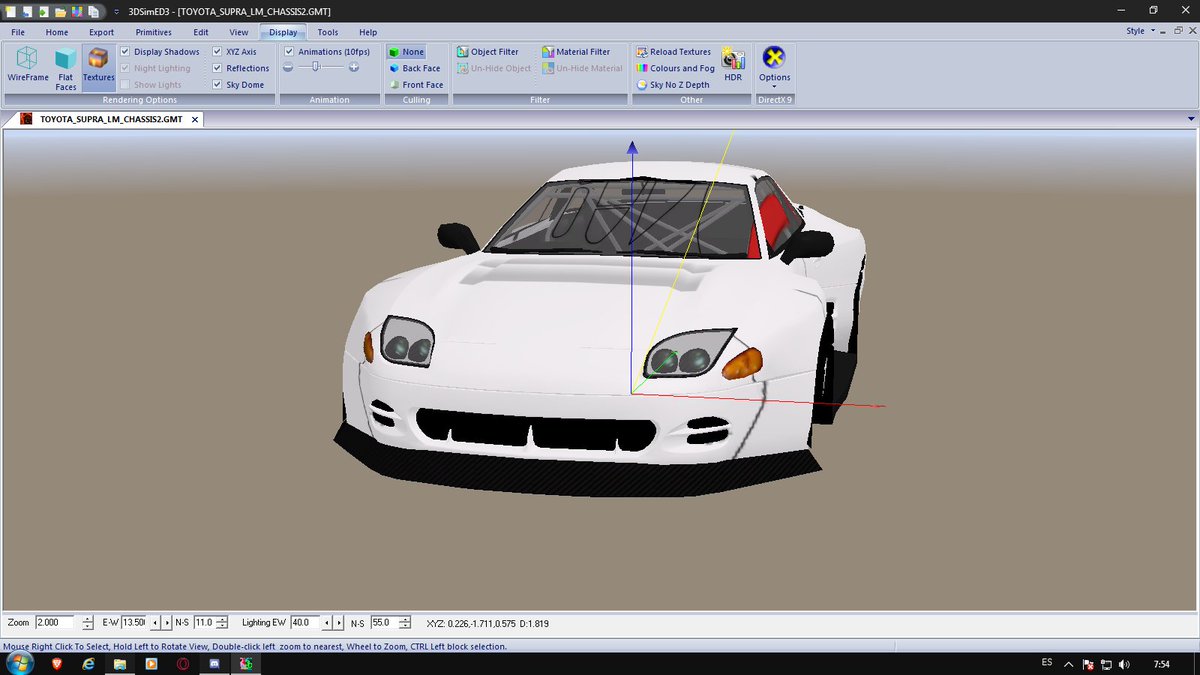This screenshot has width=1200, height=675.
Task: Expand the Options dropdown arrow
Action: click(774, 87)
